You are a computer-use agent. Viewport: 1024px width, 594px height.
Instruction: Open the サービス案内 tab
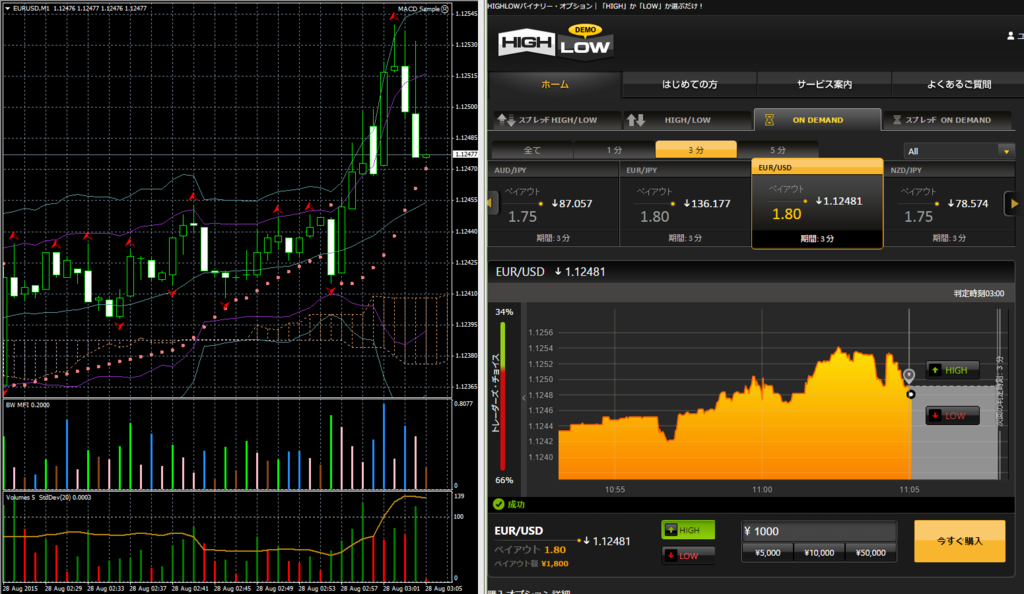pos(824,84)
